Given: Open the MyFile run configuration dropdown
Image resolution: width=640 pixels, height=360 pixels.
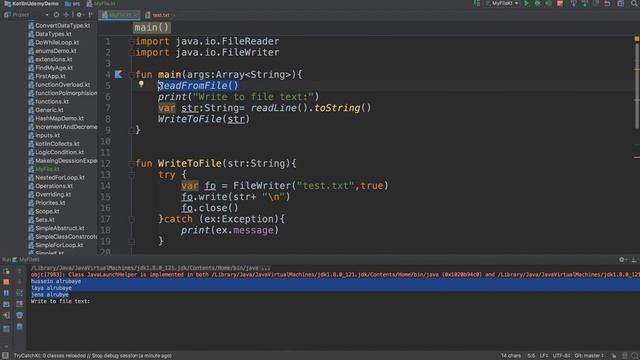Looking at the screenshot, I should click(x=502, y=4).
